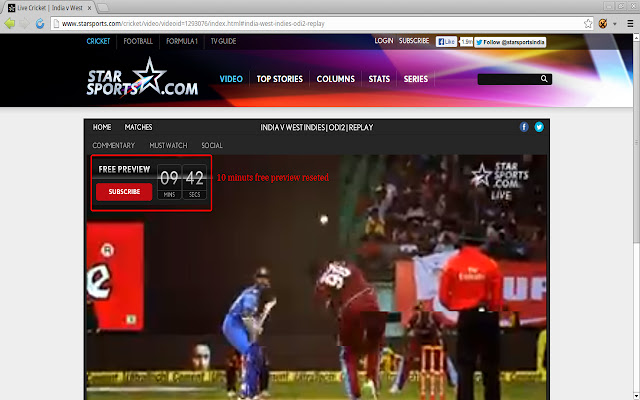Open the STATS section
Image resolution: width=640 pixels, height=400 pixels.
pos(379,79)
